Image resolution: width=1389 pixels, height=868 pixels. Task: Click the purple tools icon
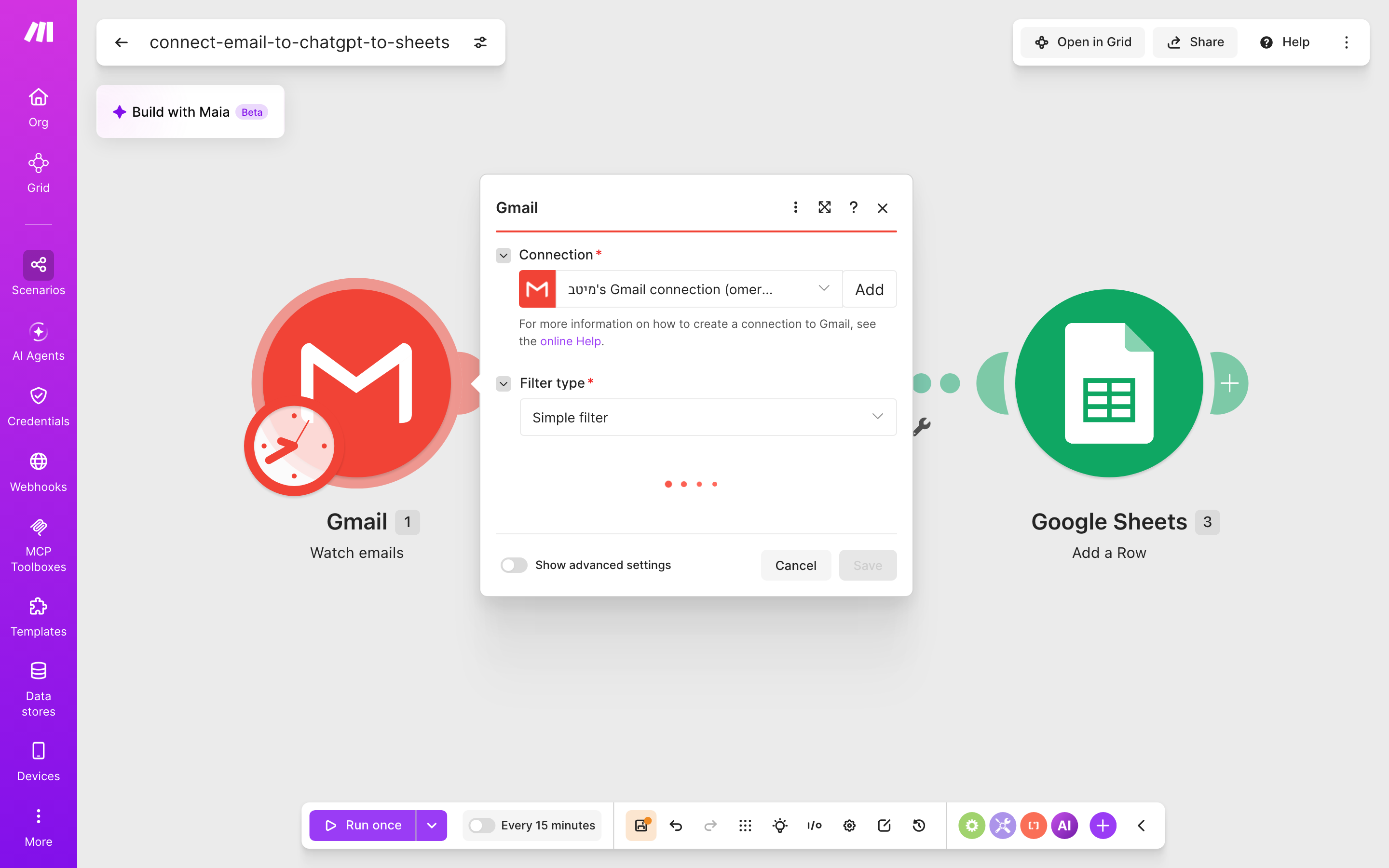[1002, 826]
